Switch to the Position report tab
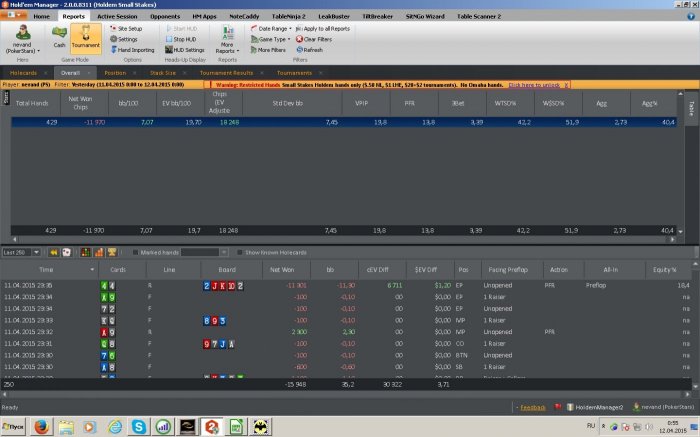Screen dimensions: 700x437 pos(115,73)
